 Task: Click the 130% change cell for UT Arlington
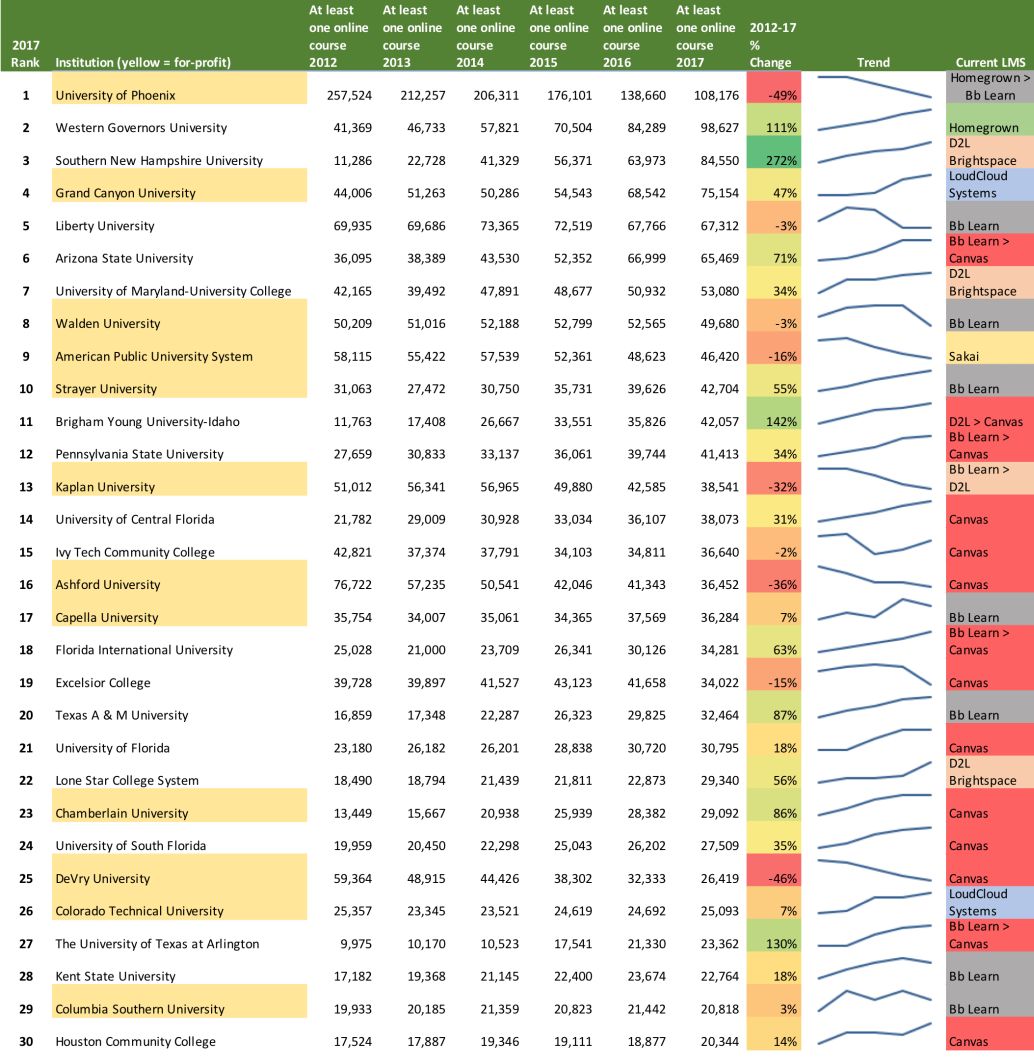[773, 936]
